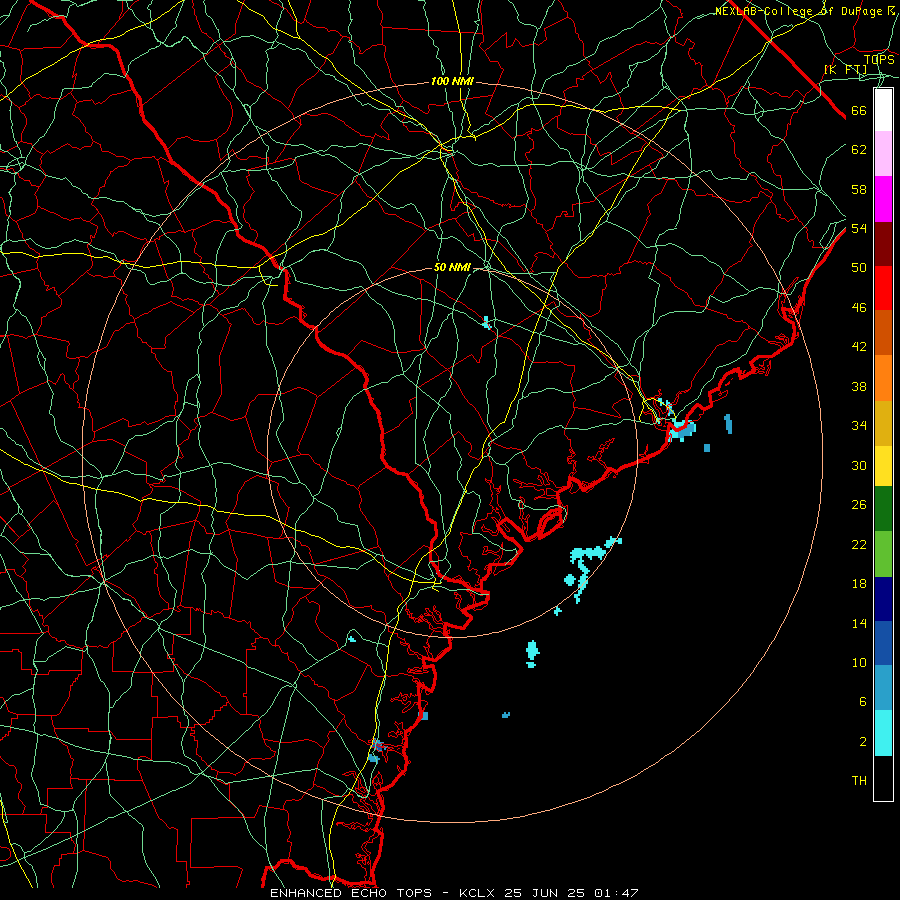Click the black TH threshold swatch
The image size is (900, 900).
click(x=883, y=778)
